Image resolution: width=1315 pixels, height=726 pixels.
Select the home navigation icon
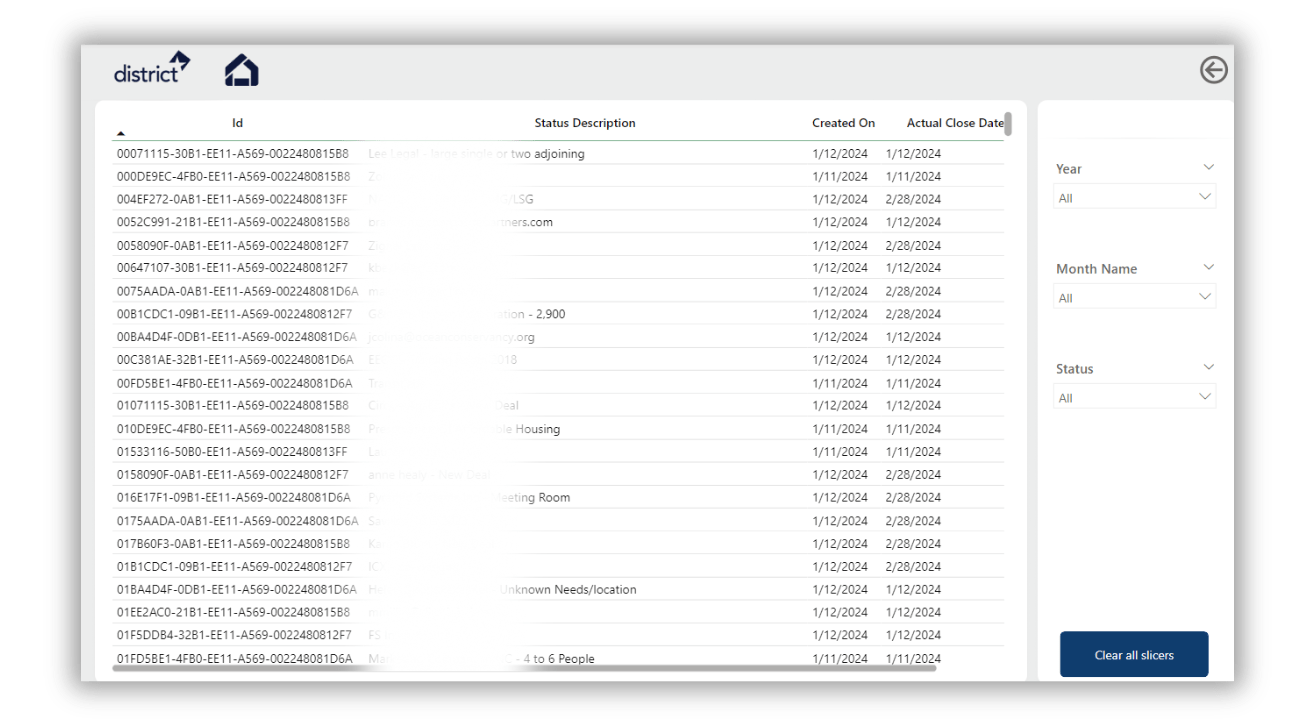(240, 69)
